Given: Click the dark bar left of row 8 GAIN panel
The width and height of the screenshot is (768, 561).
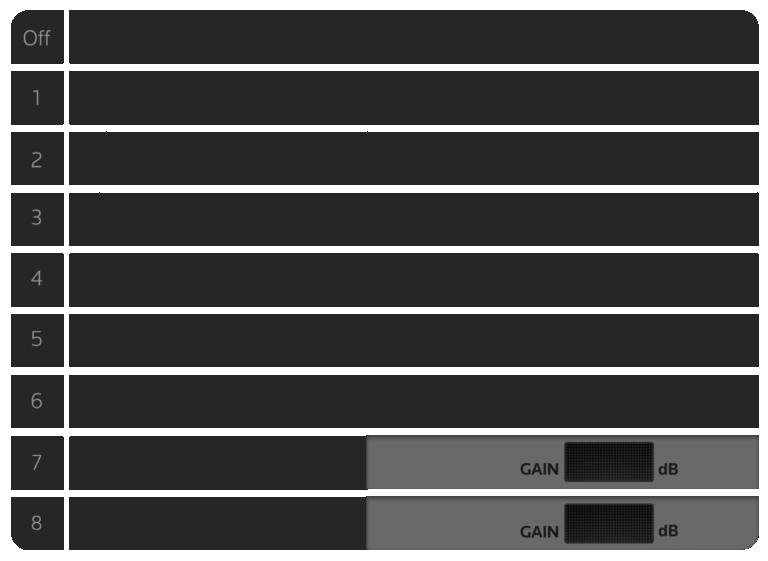Looking at the screenshot, I should pos(218,523).
